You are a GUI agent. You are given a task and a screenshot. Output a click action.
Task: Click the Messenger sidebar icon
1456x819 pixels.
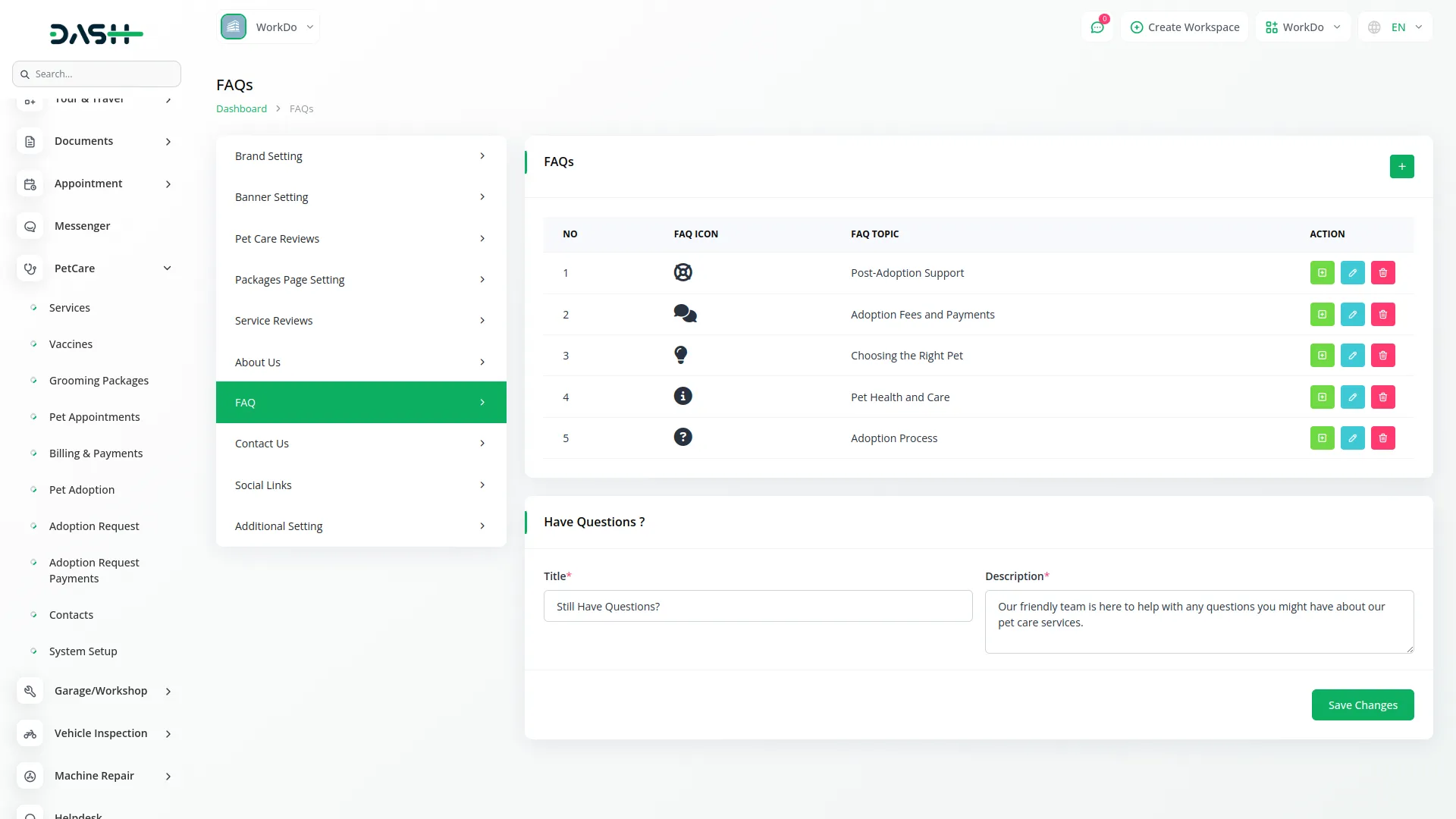click(30, 226)
